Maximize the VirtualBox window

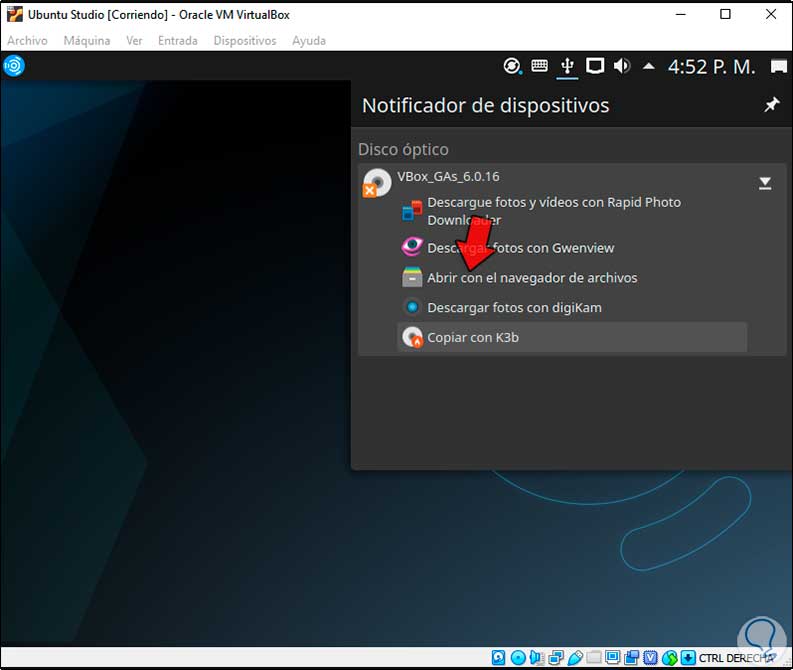tap(725, 14)
